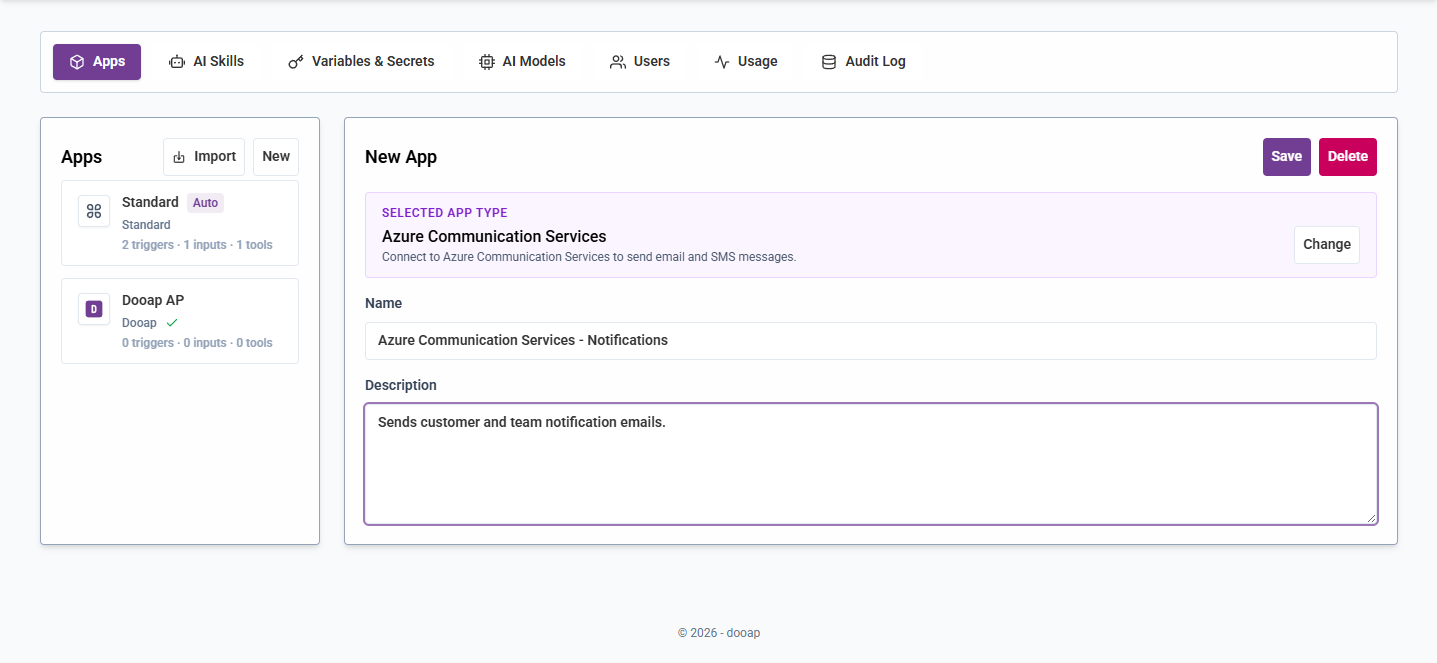Viewport: 1437px width, 663px height.
Task: Click '0 triggers · 0 inputs · 0 tools' text
Action: pyautogui.click(x=197, y=343)
